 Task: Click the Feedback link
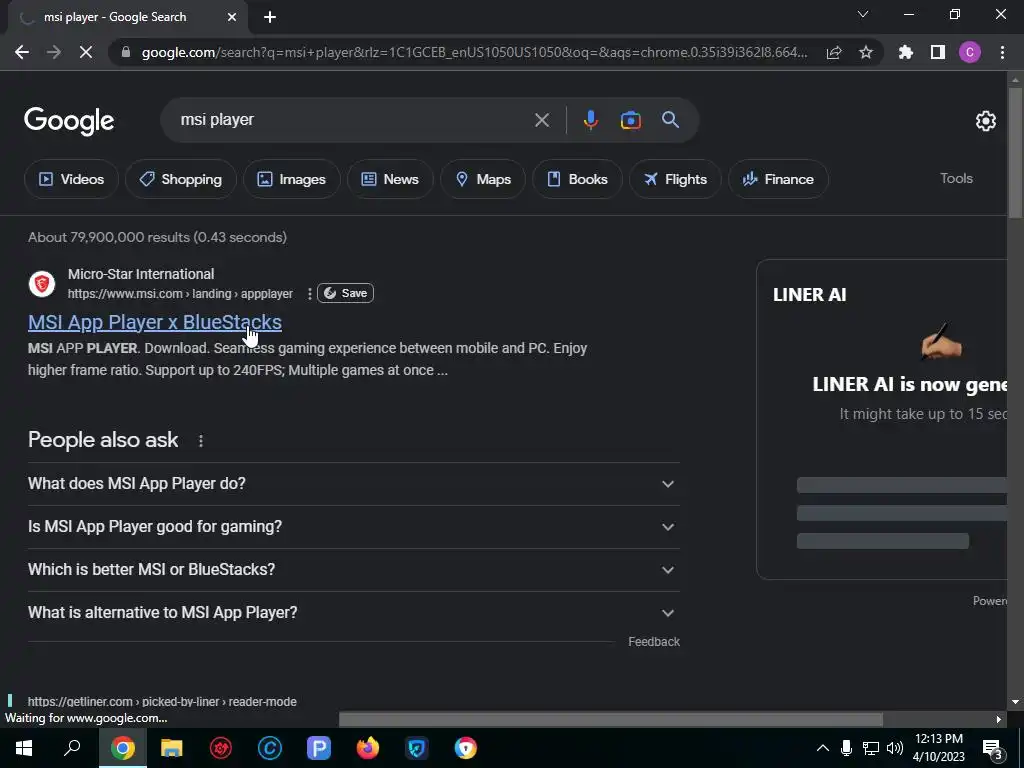(x=654, y=642)
